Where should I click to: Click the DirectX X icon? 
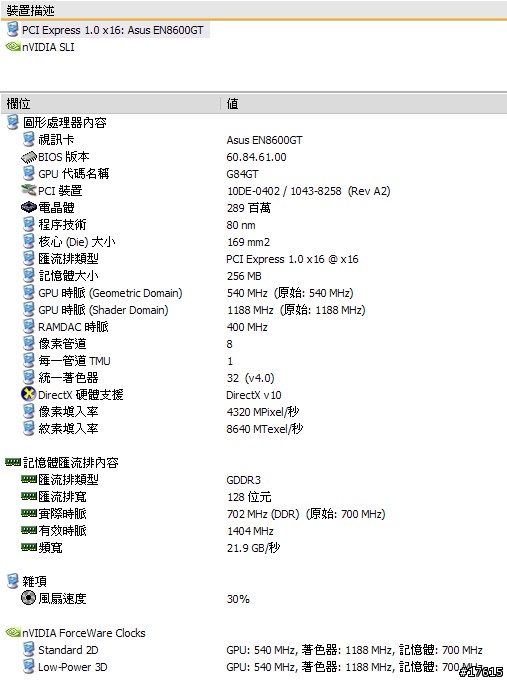click(28, 394)
